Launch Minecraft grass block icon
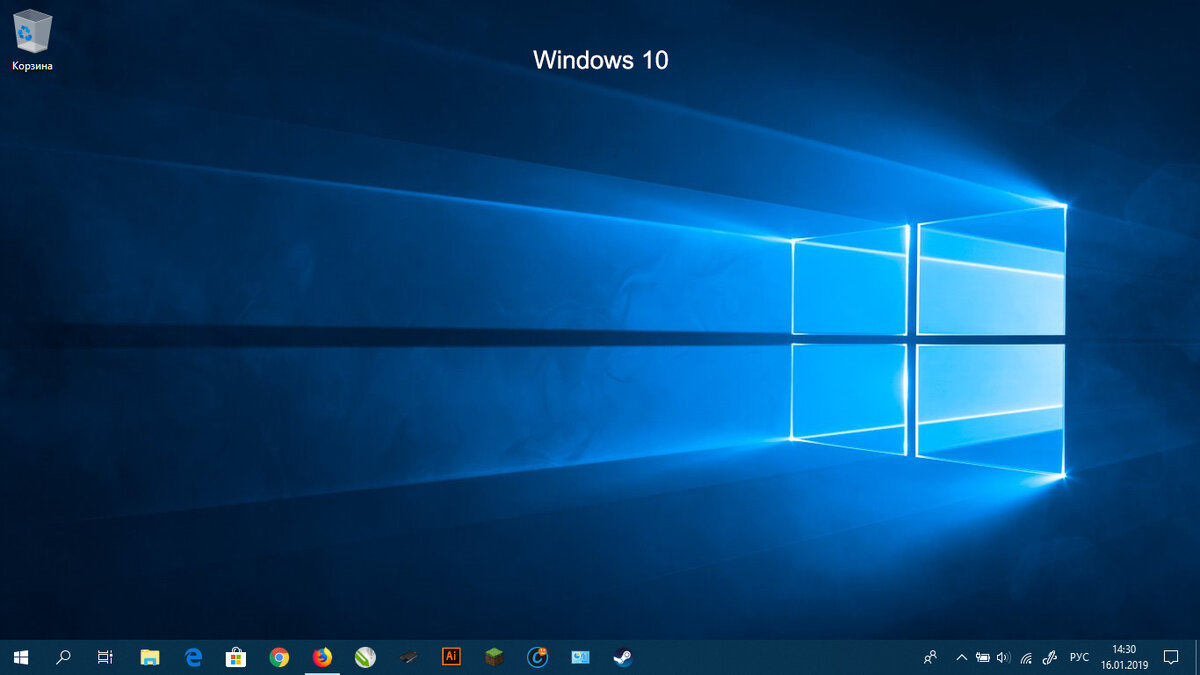The image size is (1200, 675). 494,657
